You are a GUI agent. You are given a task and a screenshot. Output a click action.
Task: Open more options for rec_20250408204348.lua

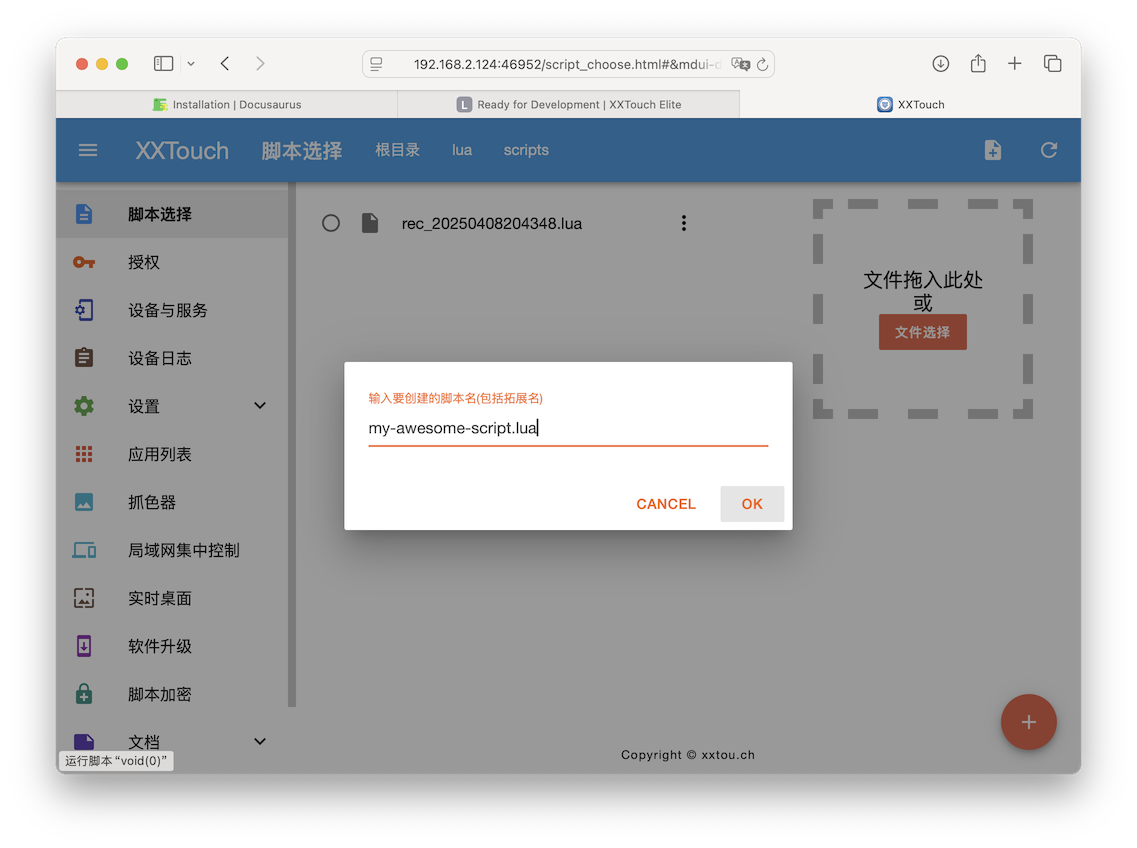[683, 223]
